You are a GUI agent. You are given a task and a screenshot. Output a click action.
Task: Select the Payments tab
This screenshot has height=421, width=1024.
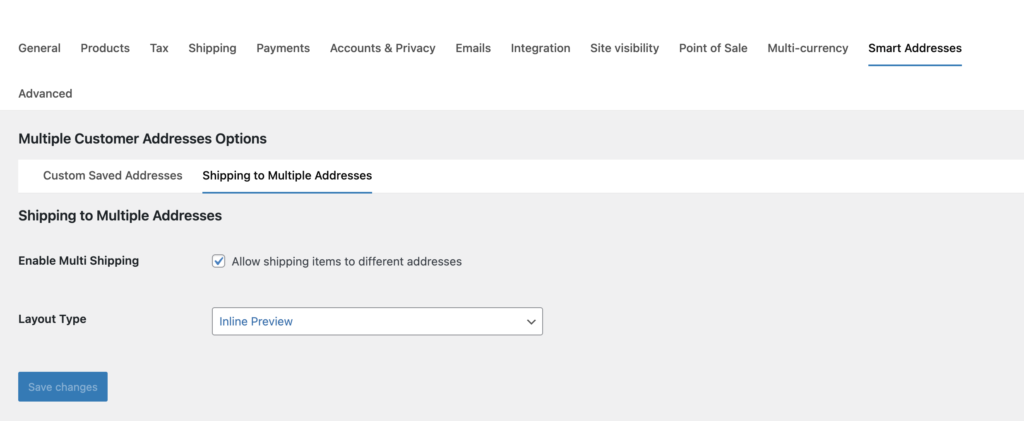pos(283,48)
